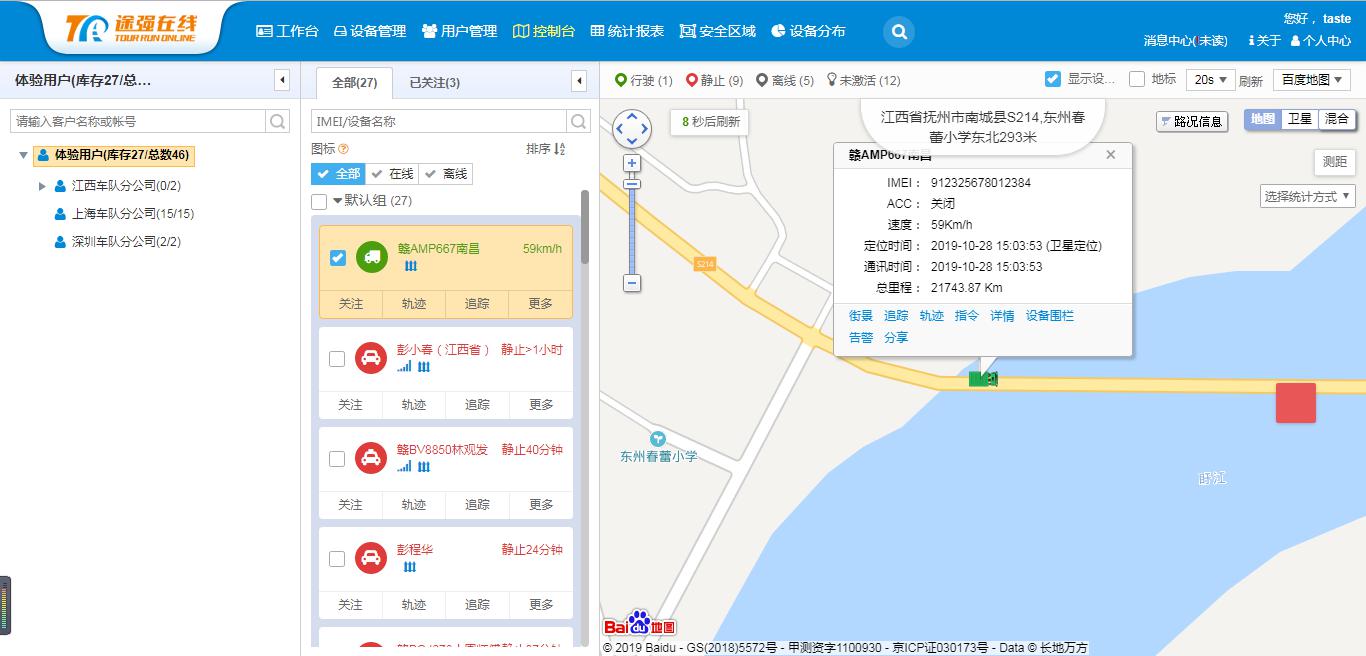Click 设备围栏 link in info popup
1366x656 pixels.
click(x=1050, y=316)
